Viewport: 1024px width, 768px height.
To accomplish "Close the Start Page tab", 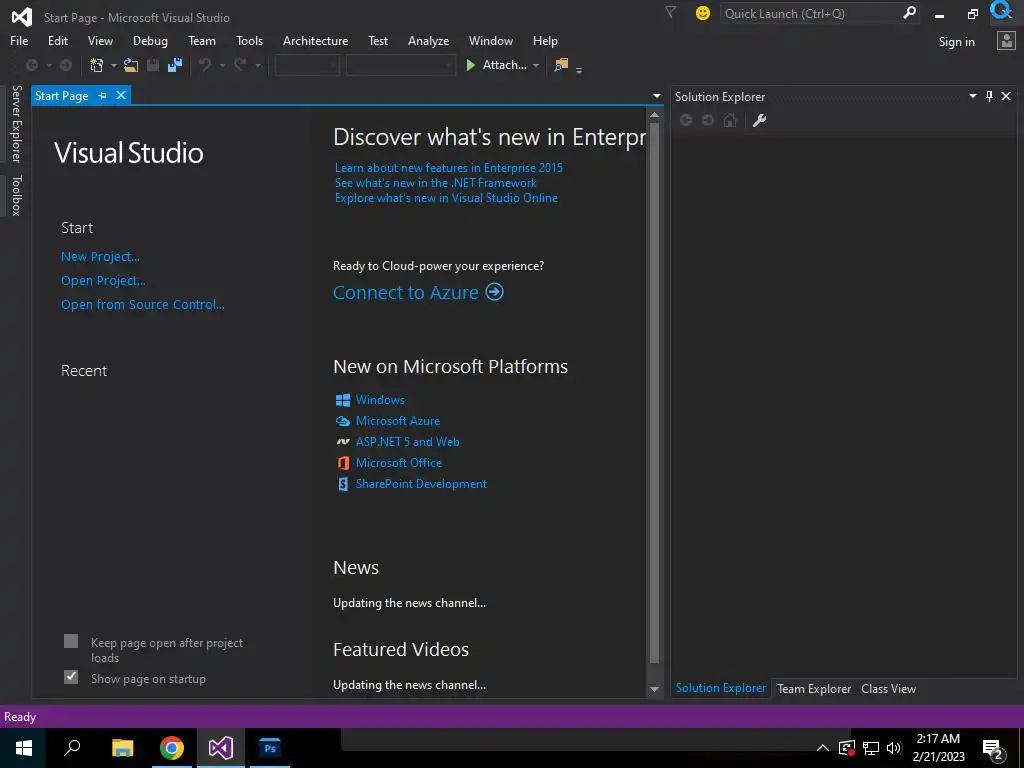I will click(x=121, y=95).
